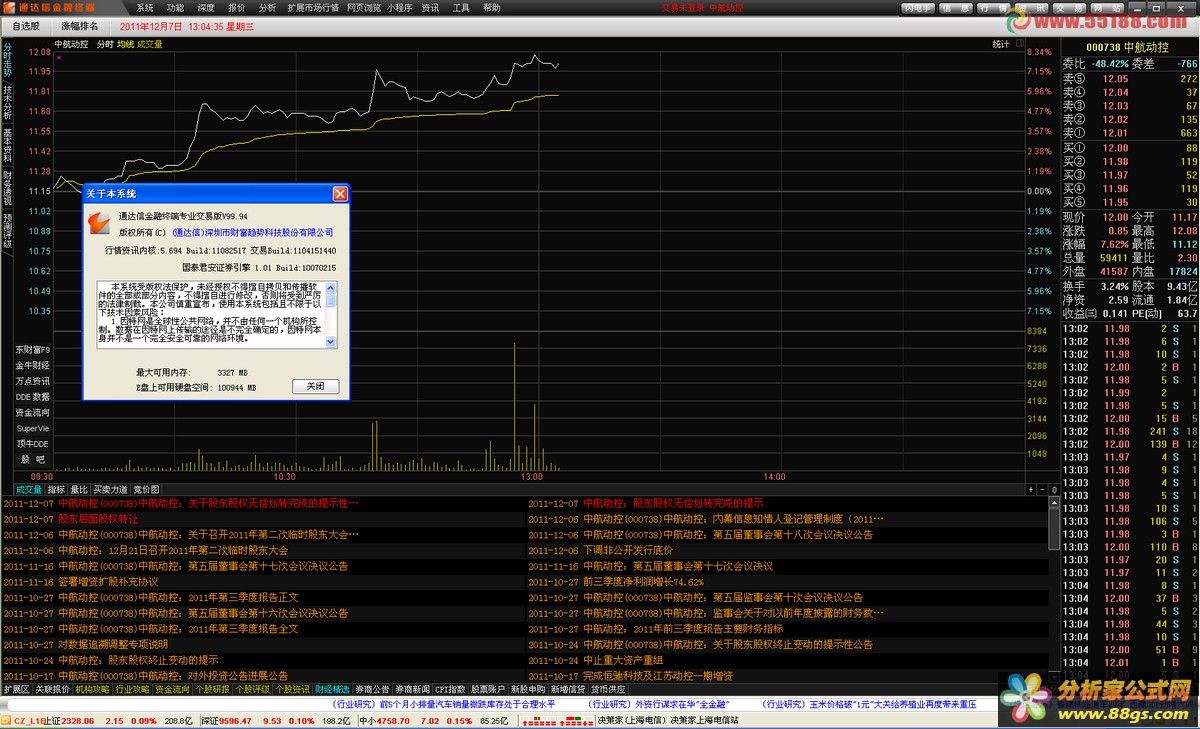This screenshot has height=729, width=1200.
Task: Open news 签署增资扩股补充协议
Action: point(108,582)
